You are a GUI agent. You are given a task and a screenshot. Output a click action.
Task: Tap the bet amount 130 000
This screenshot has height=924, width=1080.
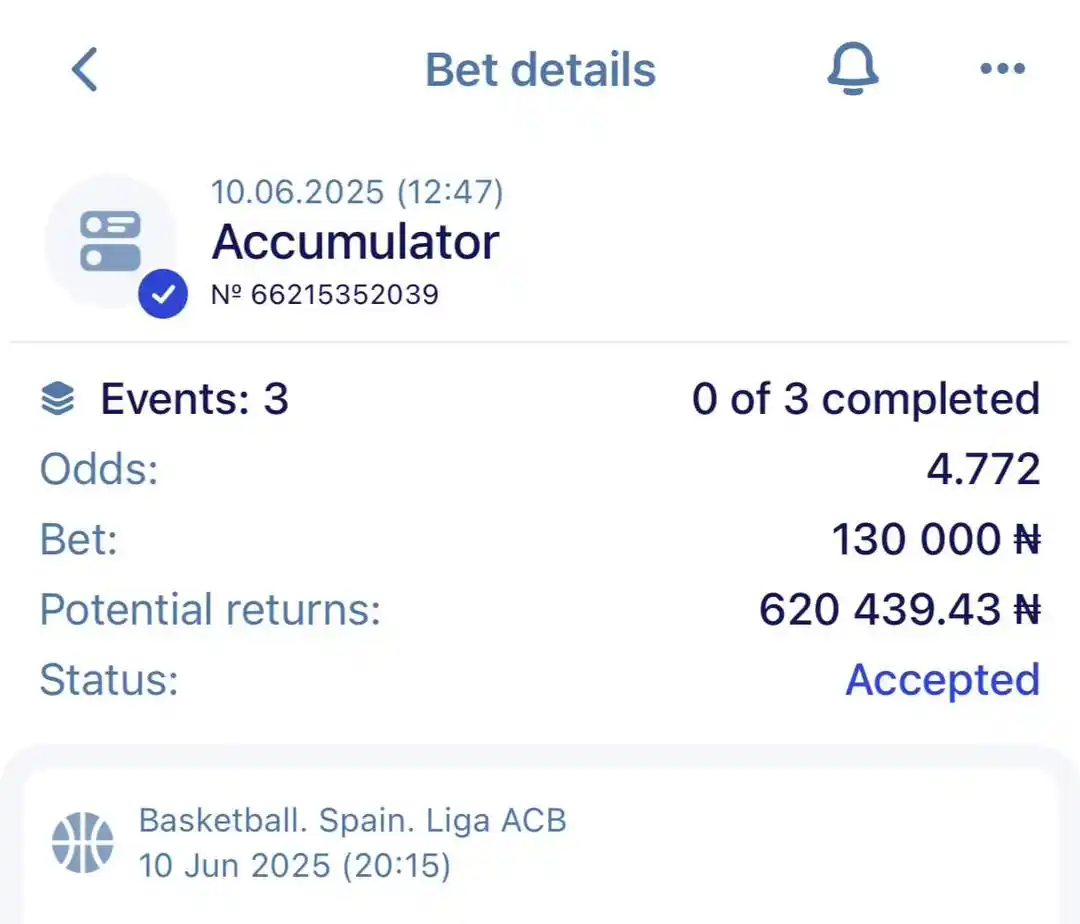[x=915, y=540]
